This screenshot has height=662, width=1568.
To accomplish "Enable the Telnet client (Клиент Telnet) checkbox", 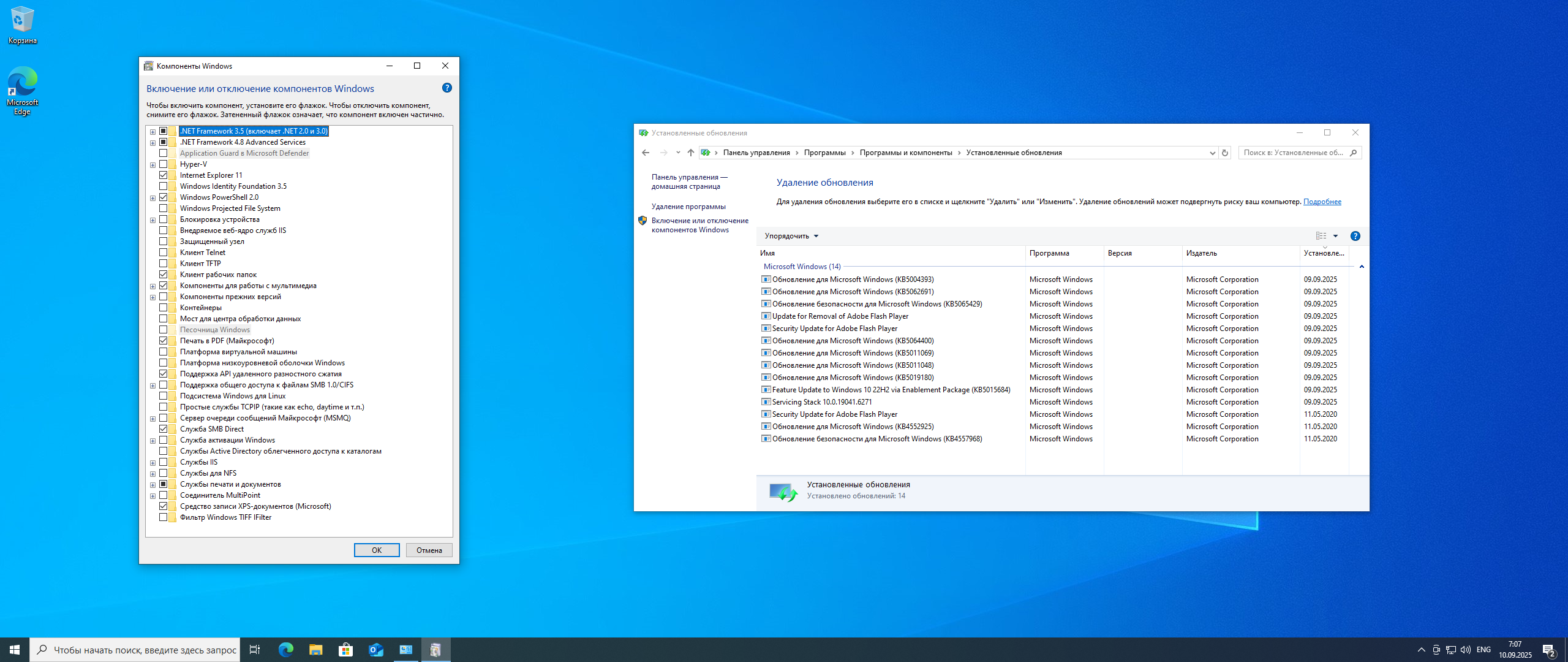I will 164,253.
